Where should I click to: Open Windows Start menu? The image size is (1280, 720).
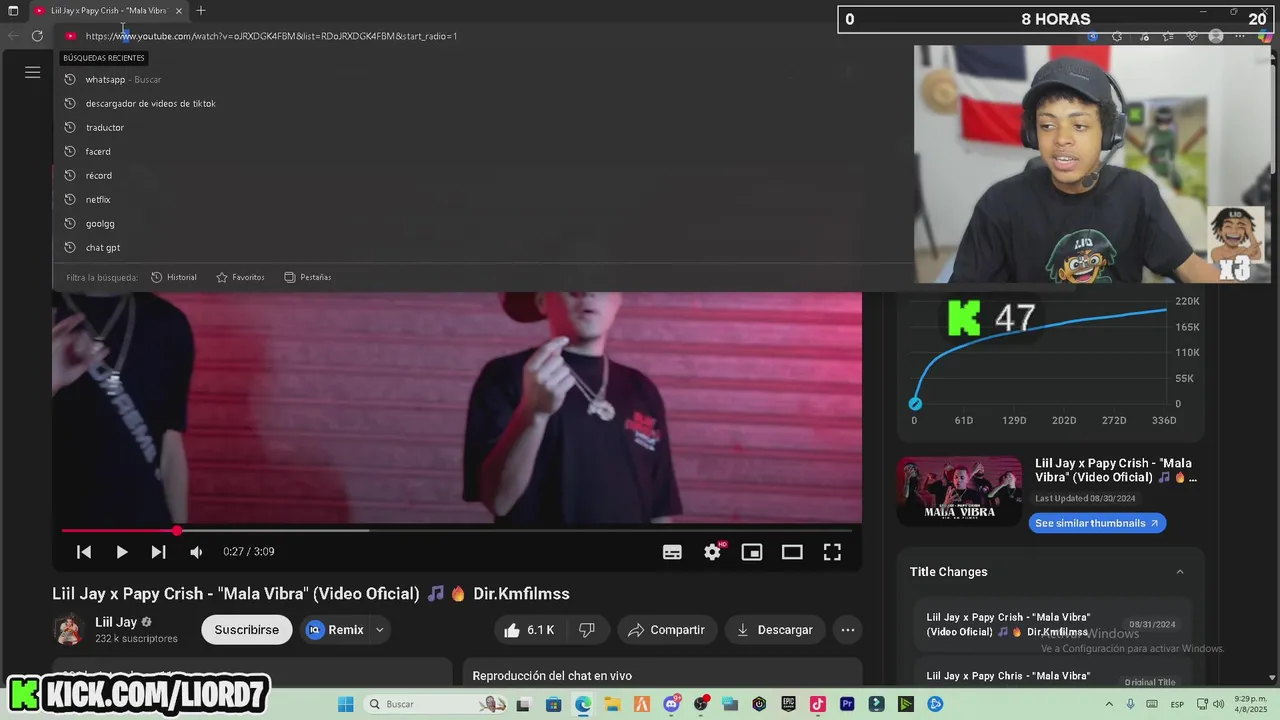point(346,704)
